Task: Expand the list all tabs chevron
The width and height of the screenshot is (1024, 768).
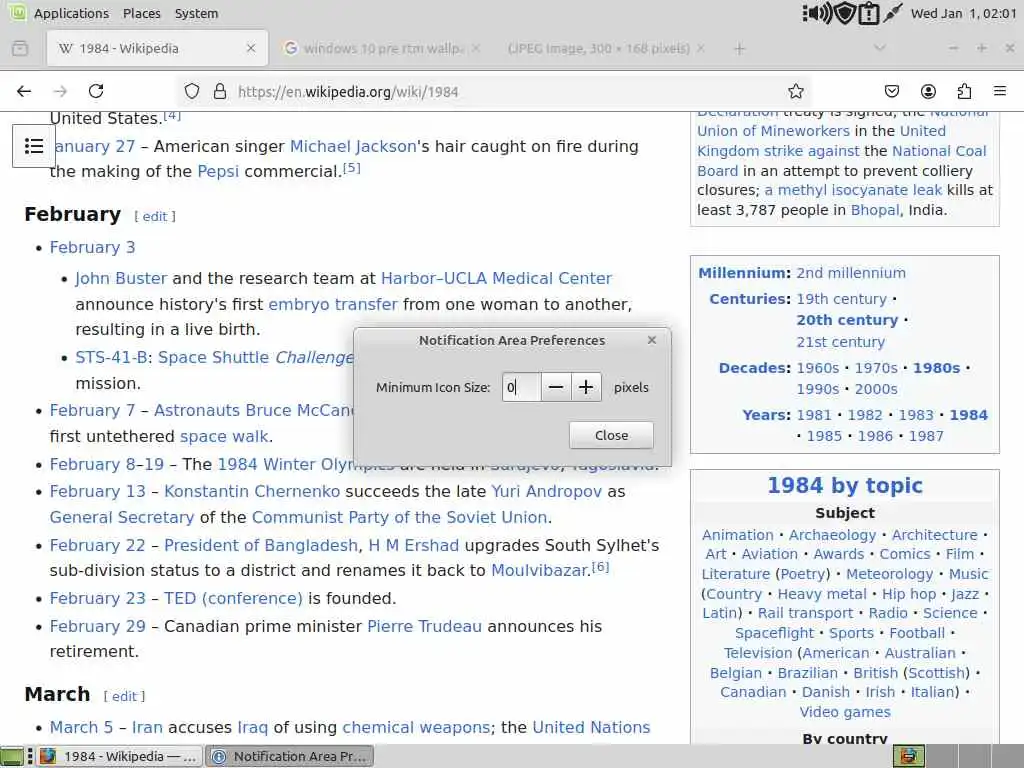Action: [x=880, y=48]
